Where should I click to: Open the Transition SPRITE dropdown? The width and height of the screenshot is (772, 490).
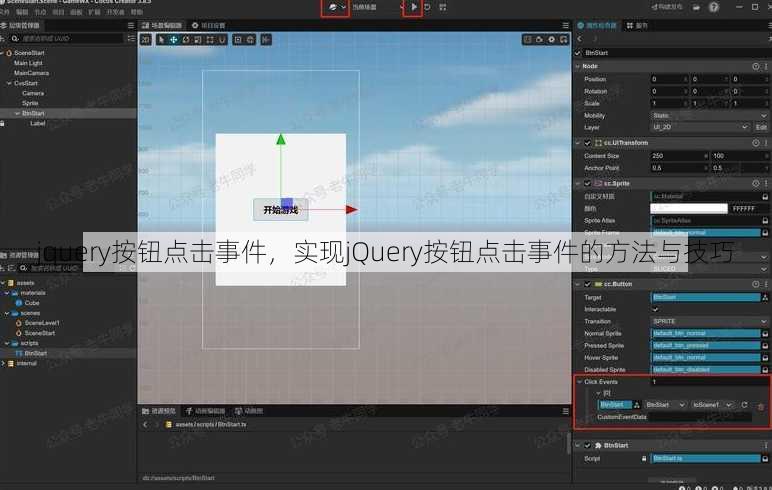[709, 321]
